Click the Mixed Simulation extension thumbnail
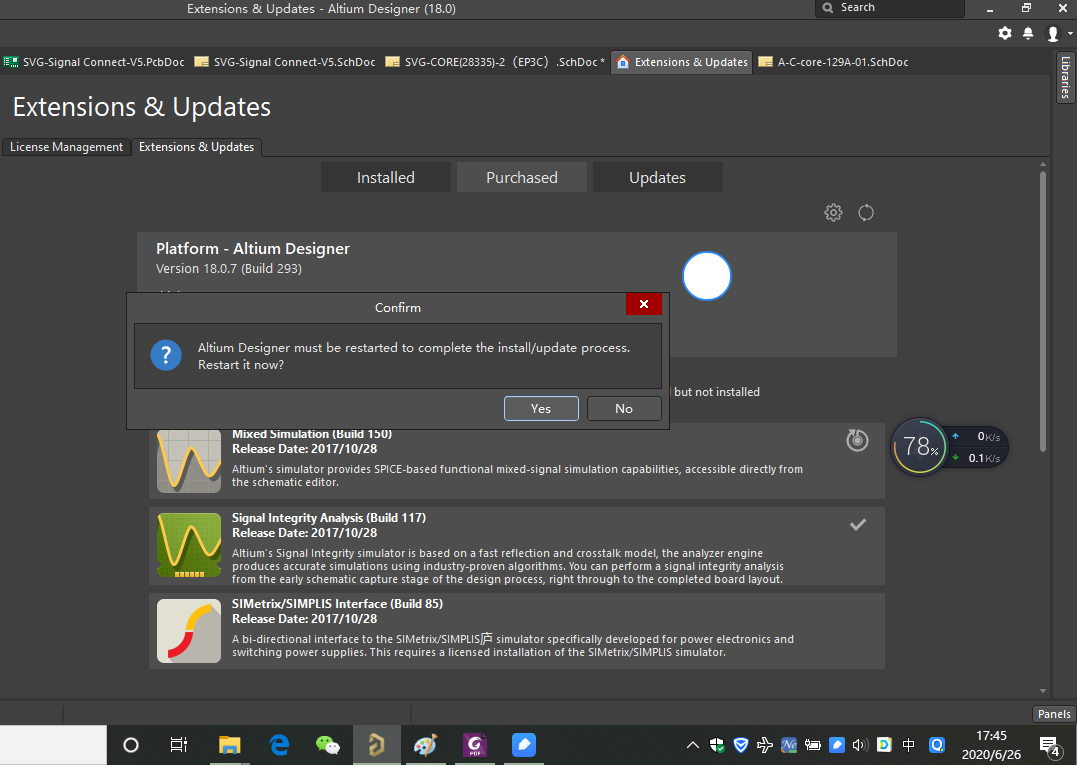1077x767 pixels. pos(189,461)
